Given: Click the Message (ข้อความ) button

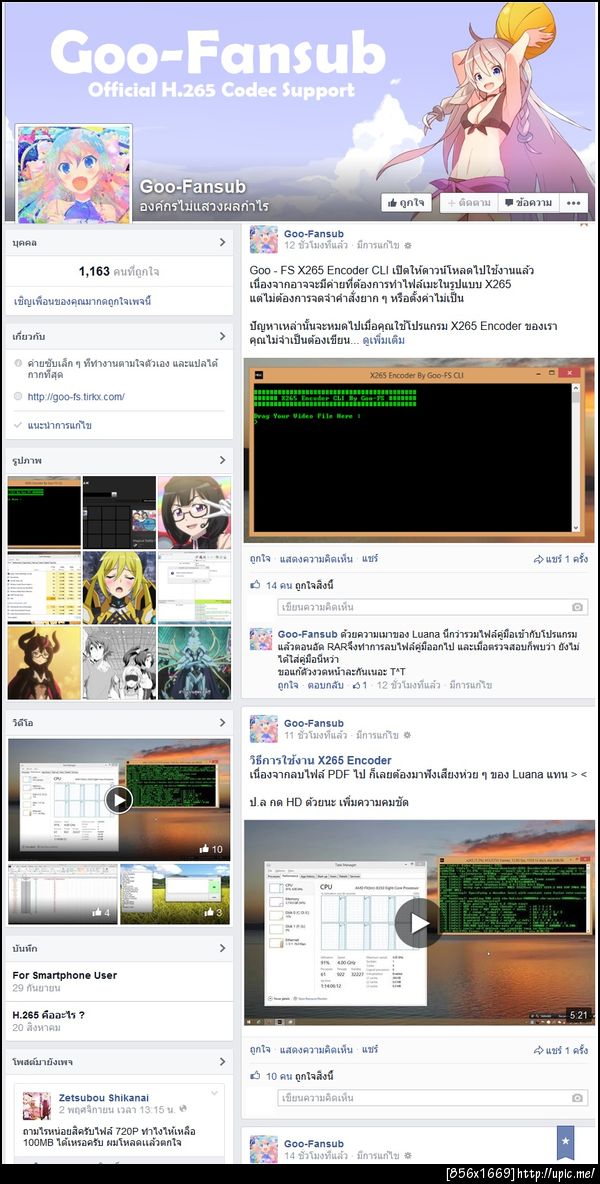Looking at the screenshot, I should [528, 202].
